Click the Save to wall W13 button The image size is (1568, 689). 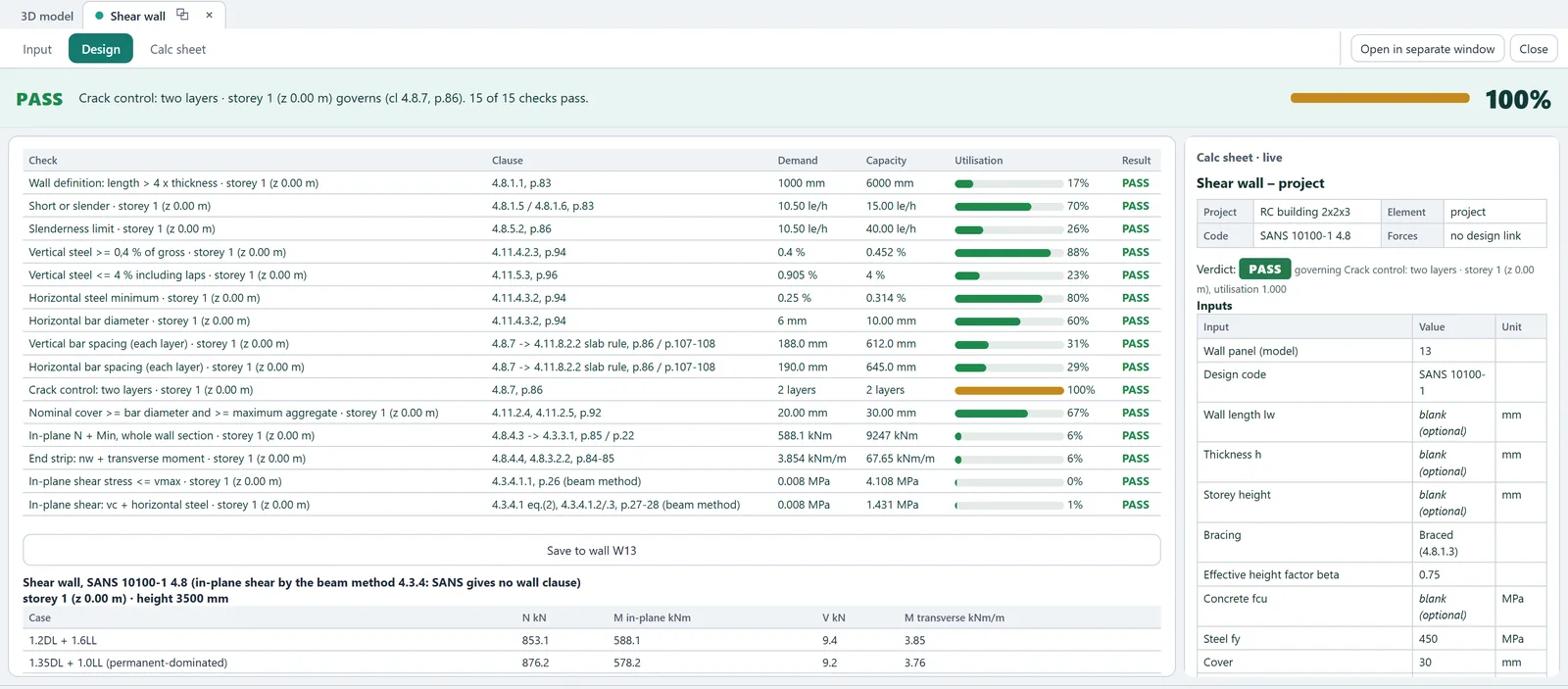pos(592,551)
